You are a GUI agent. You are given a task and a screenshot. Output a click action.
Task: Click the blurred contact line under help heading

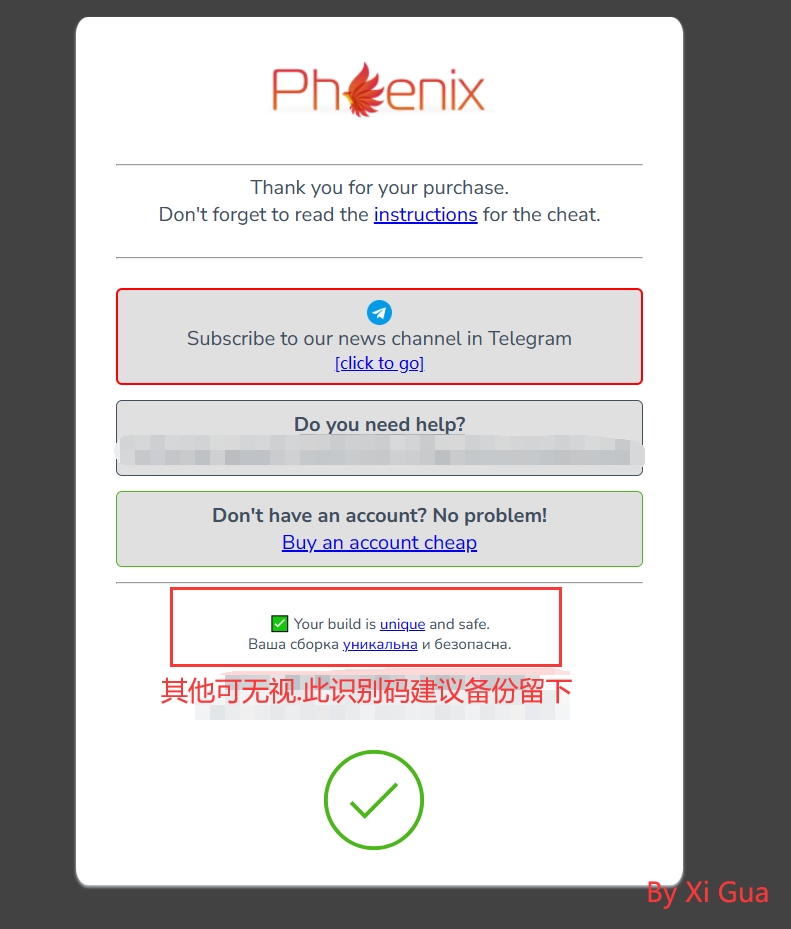379,451
